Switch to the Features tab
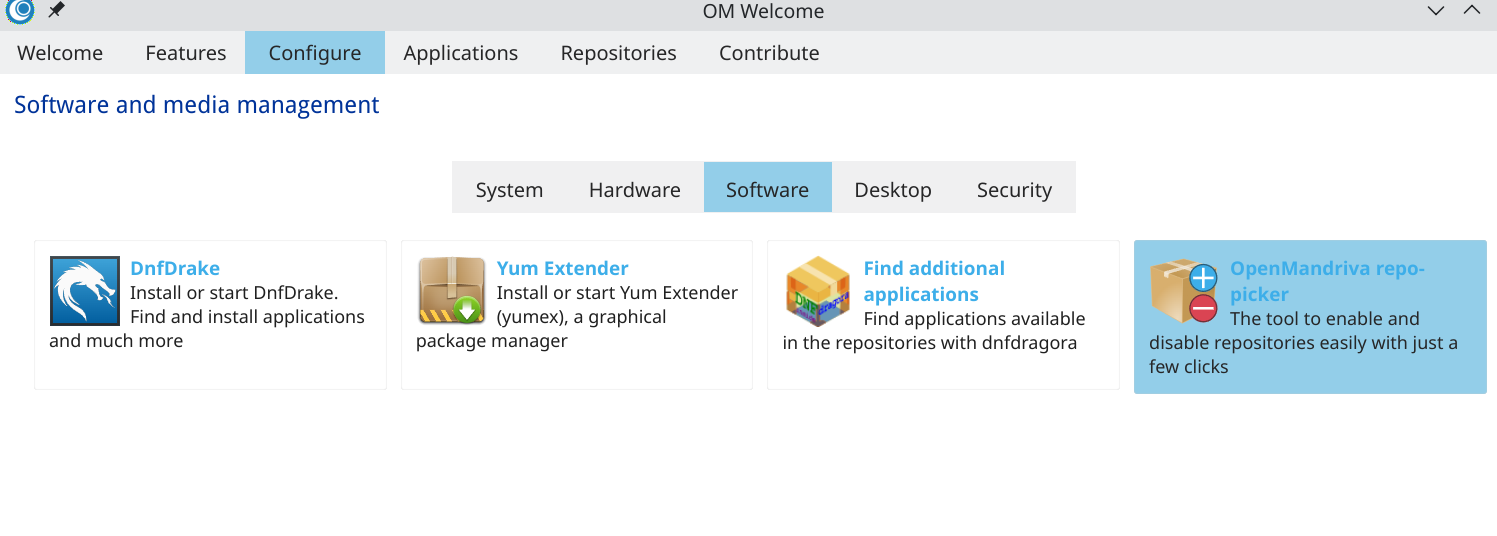 pos(186,53)
